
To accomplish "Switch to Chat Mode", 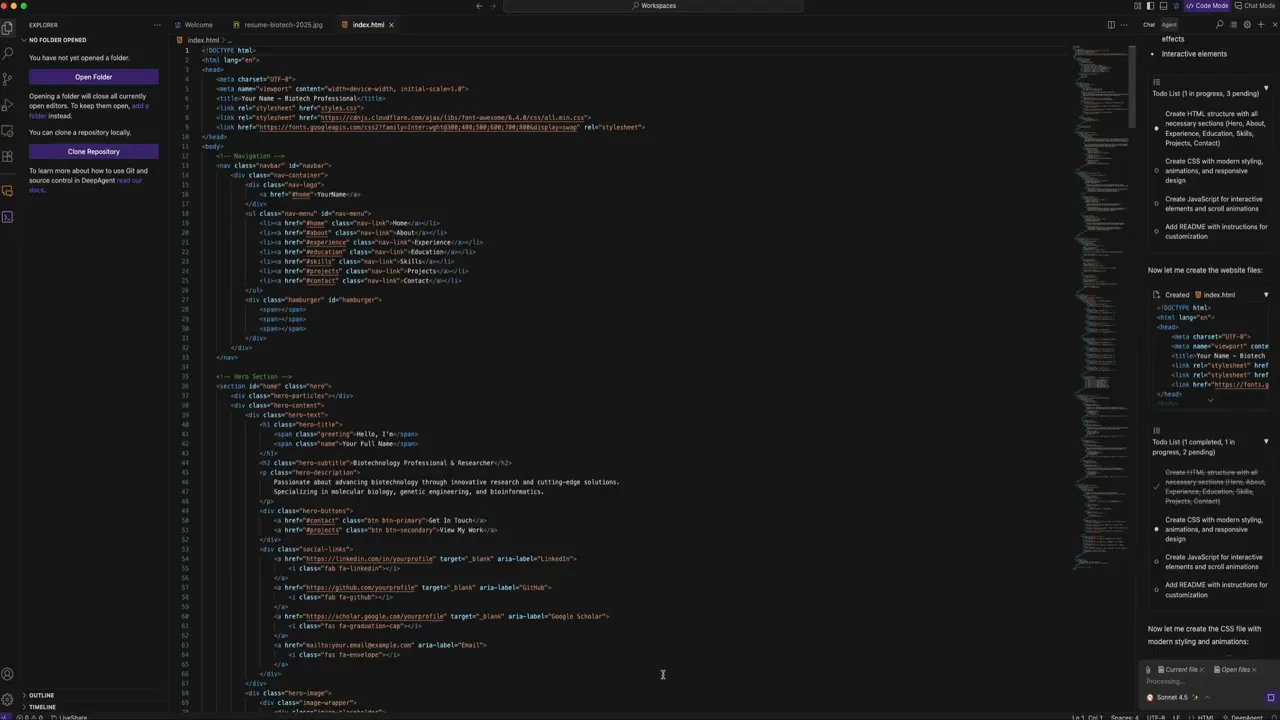I will pyautogui.click(x=1255, y=6).
